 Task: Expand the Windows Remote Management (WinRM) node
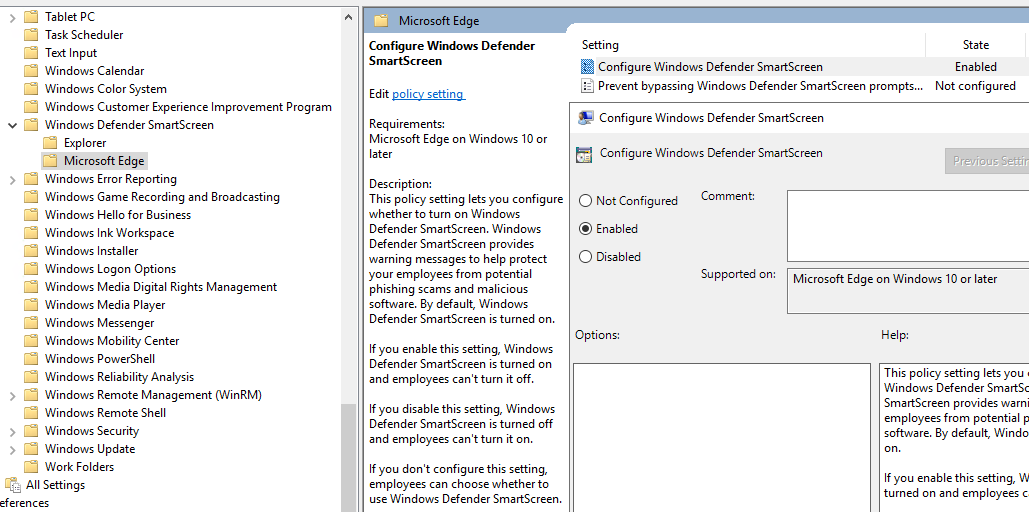[x=12, y=395]
